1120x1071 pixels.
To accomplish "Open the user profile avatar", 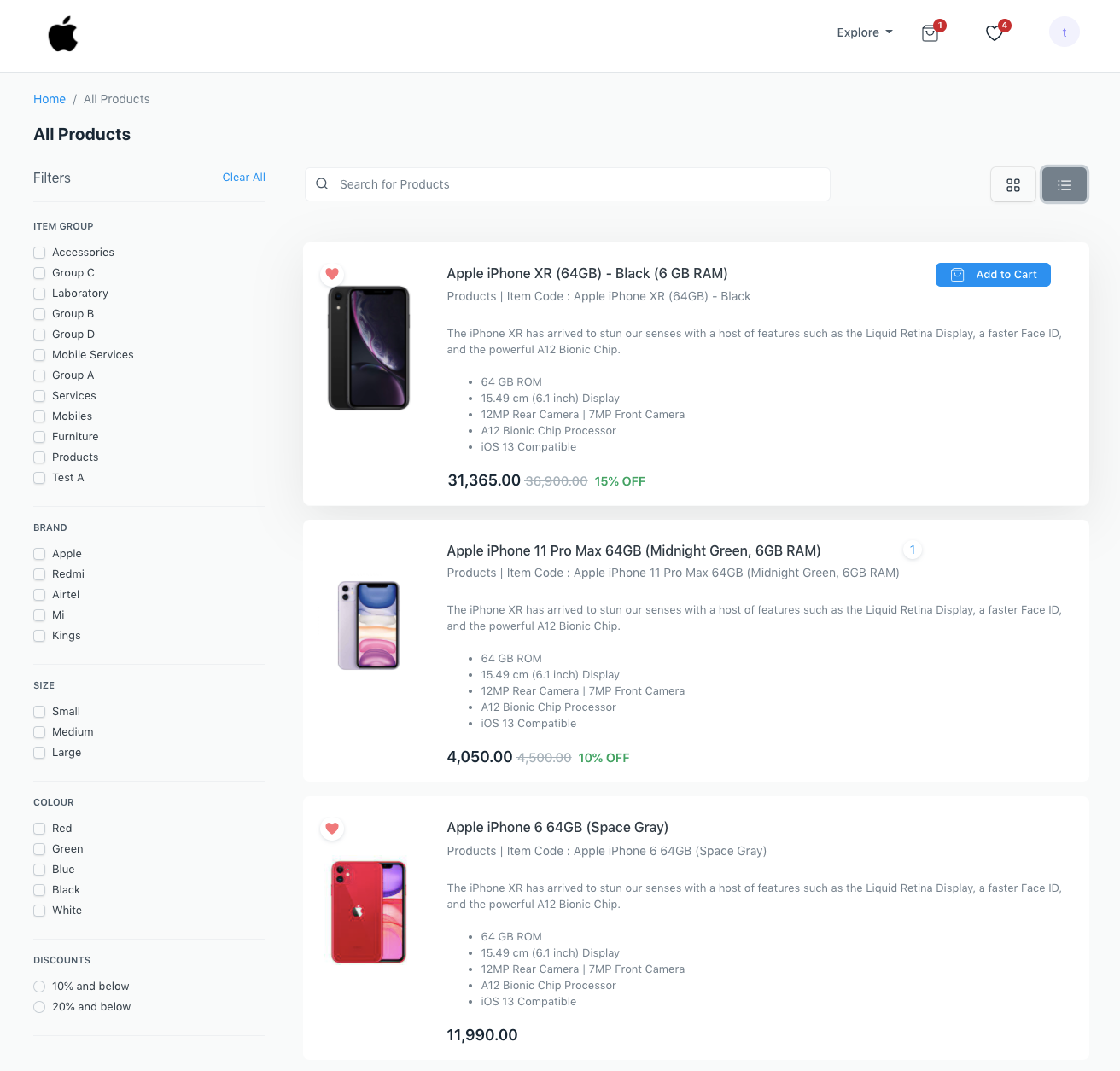I will [1064, 32].
